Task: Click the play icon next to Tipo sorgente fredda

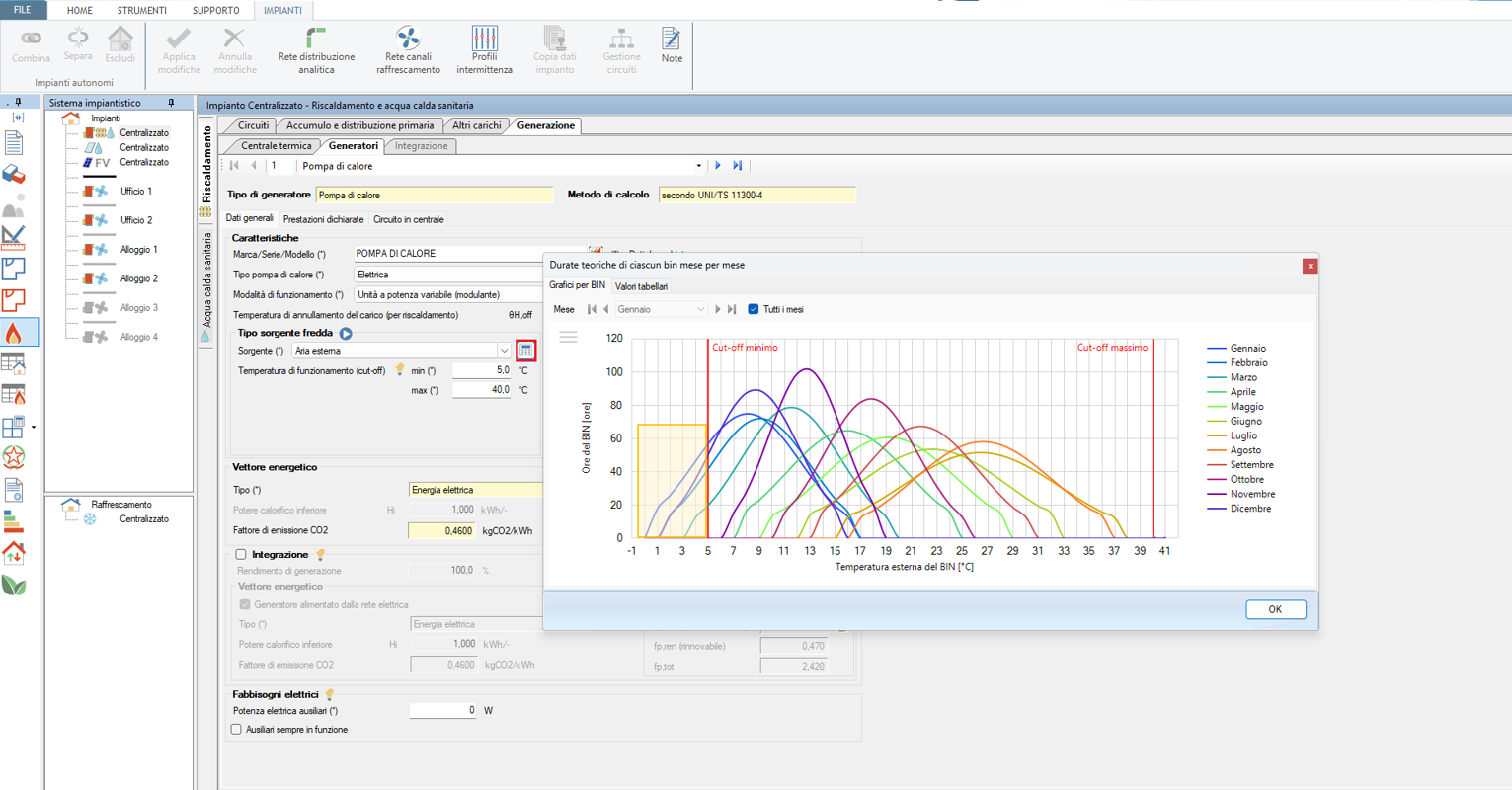Action: pos(346,334)
